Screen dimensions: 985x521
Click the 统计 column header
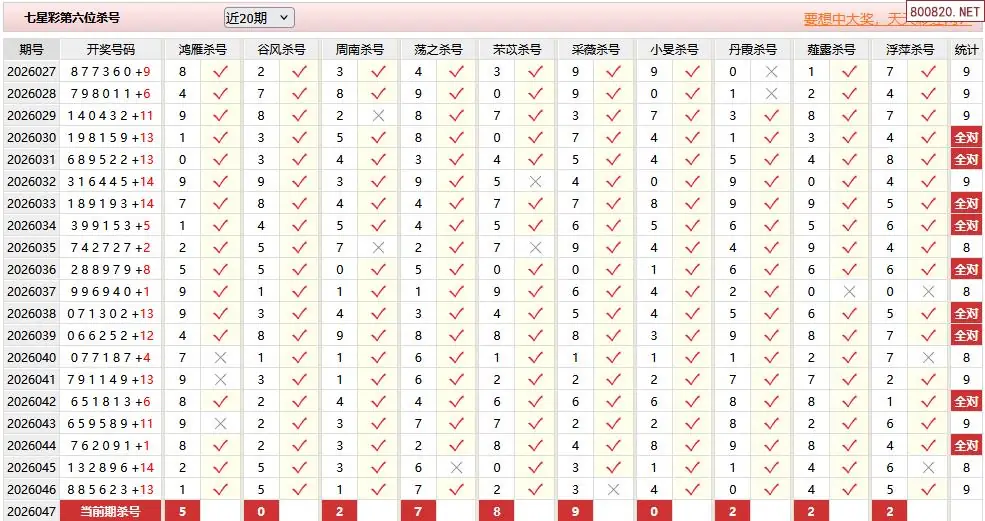click(966, 49)
